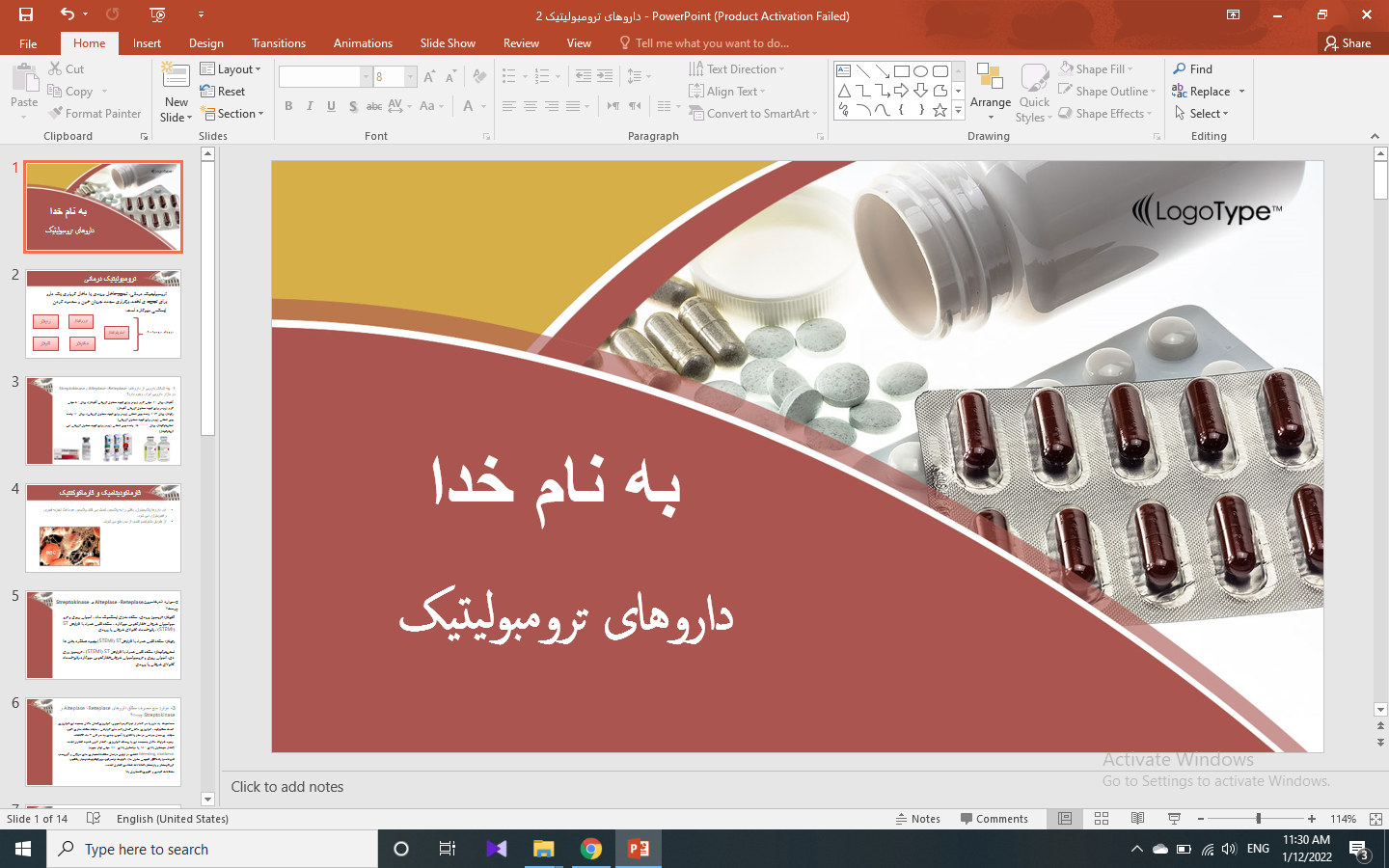Toggle Bold formatting
1389x868 pixels.
click(288, 106)
